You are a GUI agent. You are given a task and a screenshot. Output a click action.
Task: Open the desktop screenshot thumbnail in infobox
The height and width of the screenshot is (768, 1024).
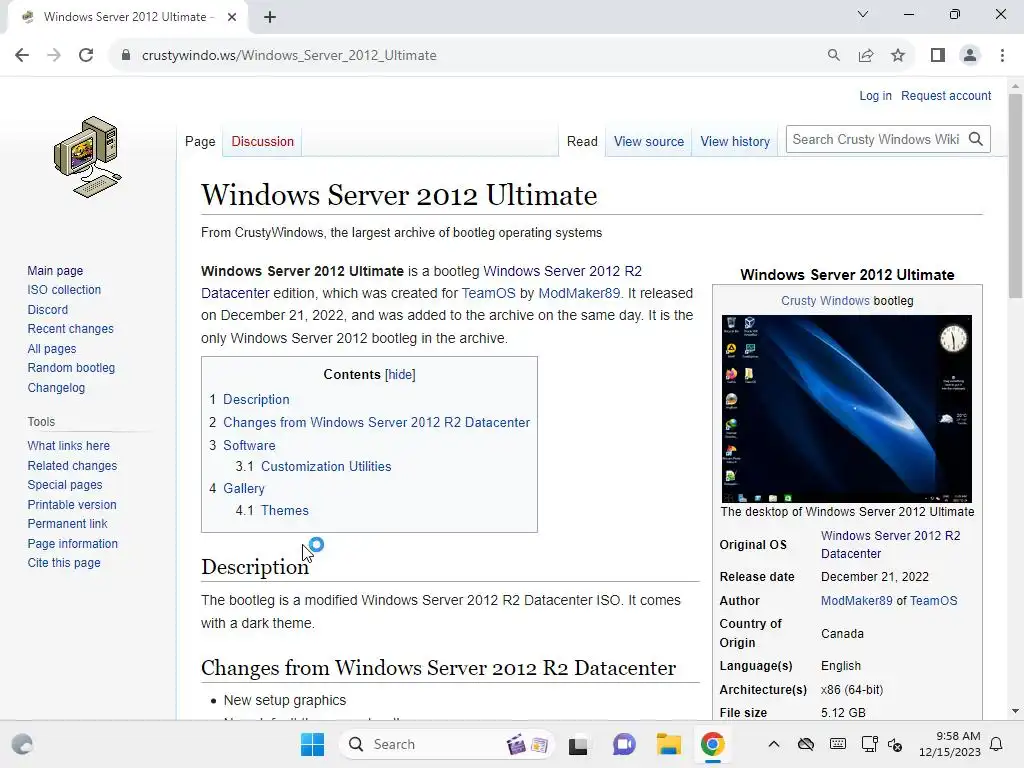(x=846, y=409)
